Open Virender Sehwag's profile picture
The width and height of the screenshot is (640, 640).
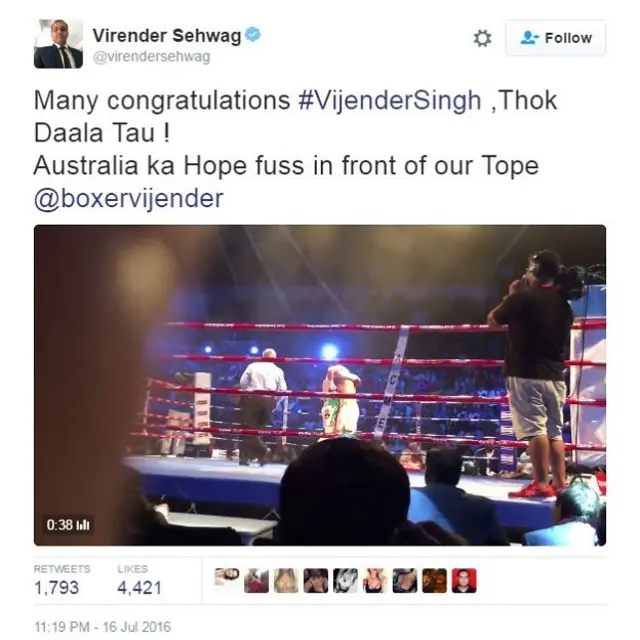click(58, 44)
